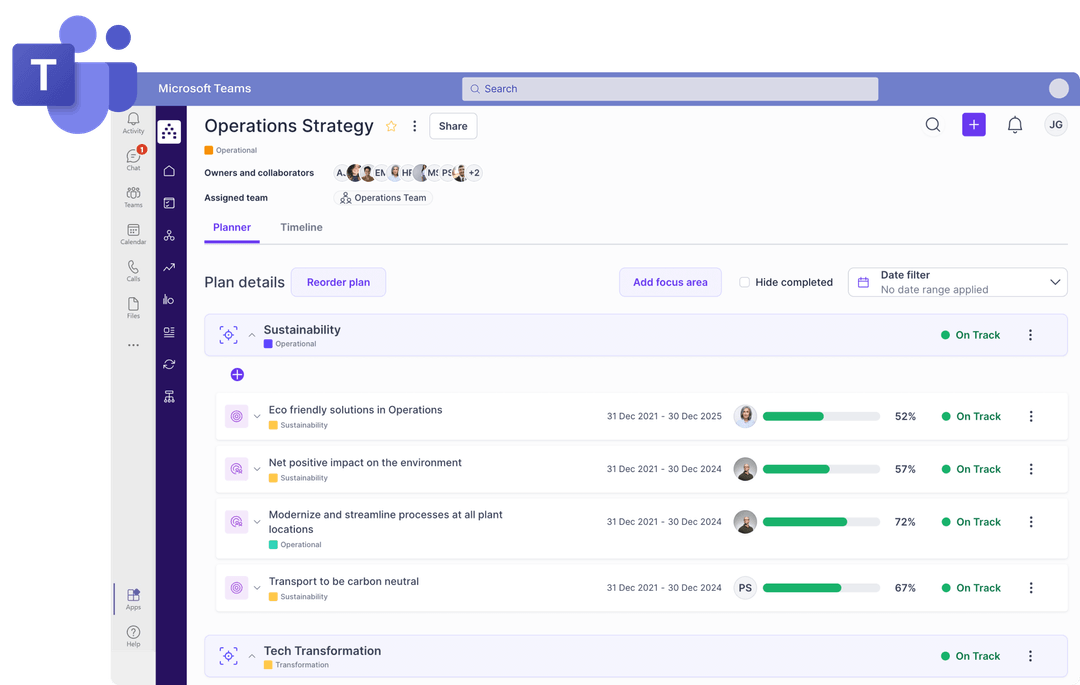Collapse the Sustainability focus area
Screen dimensions: 1080x685
pyautogui.click(x=250, y=335)
